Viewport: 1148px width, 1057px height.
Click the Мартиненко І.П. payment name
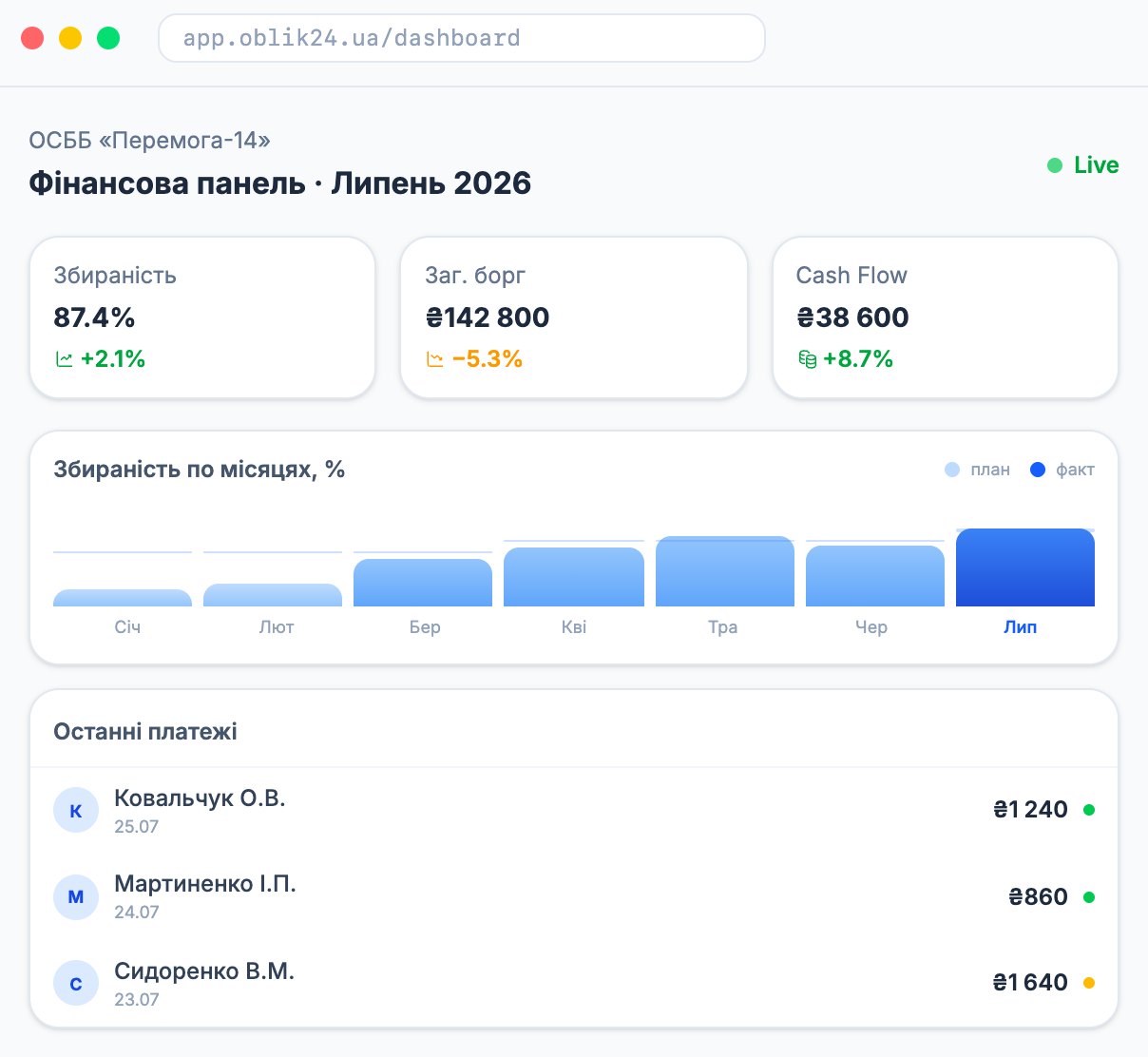click(x=205, y=883)
